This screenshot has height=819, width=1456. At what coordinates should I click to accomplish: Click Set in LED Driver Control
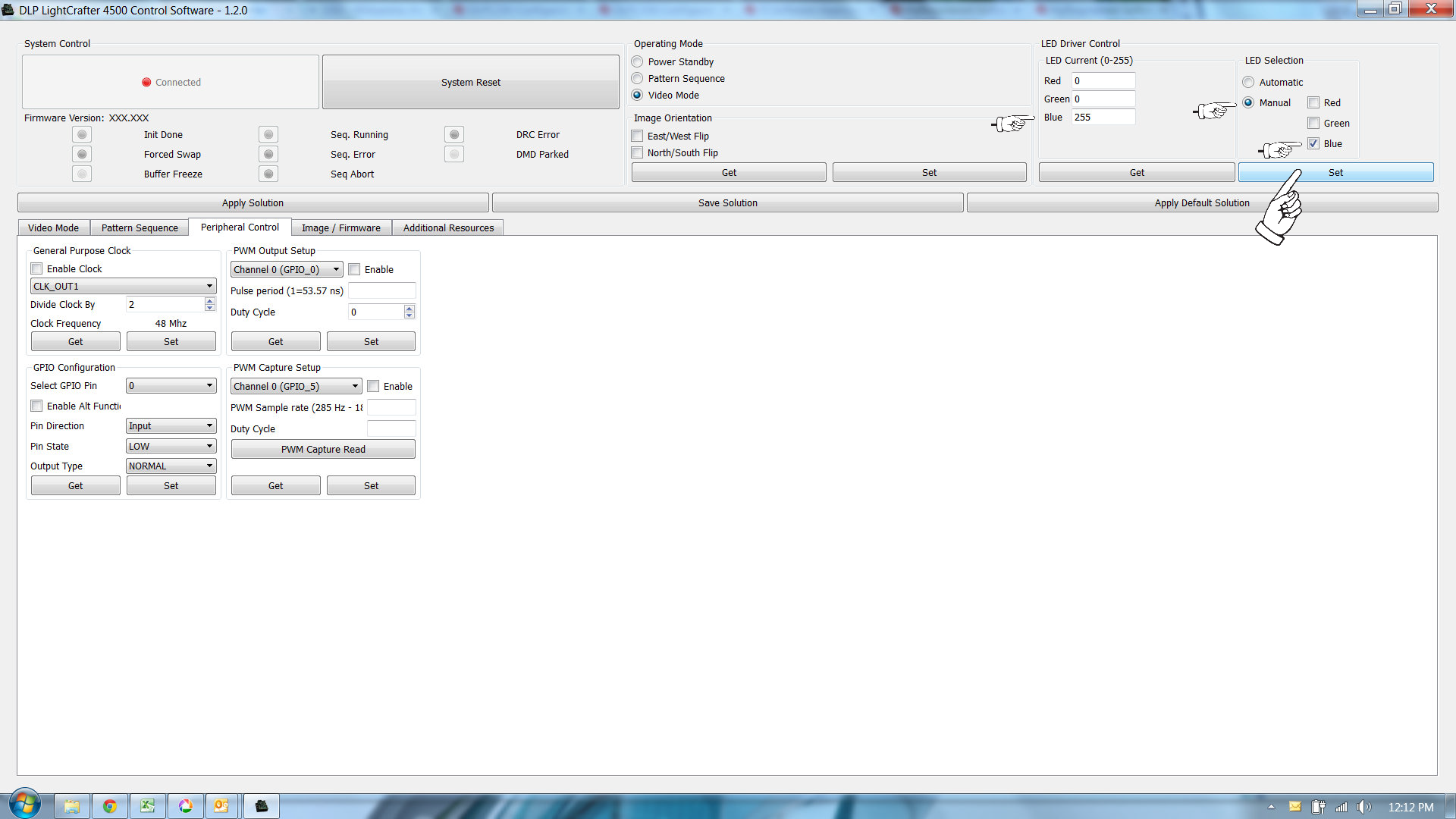(x=1335, y=172)
